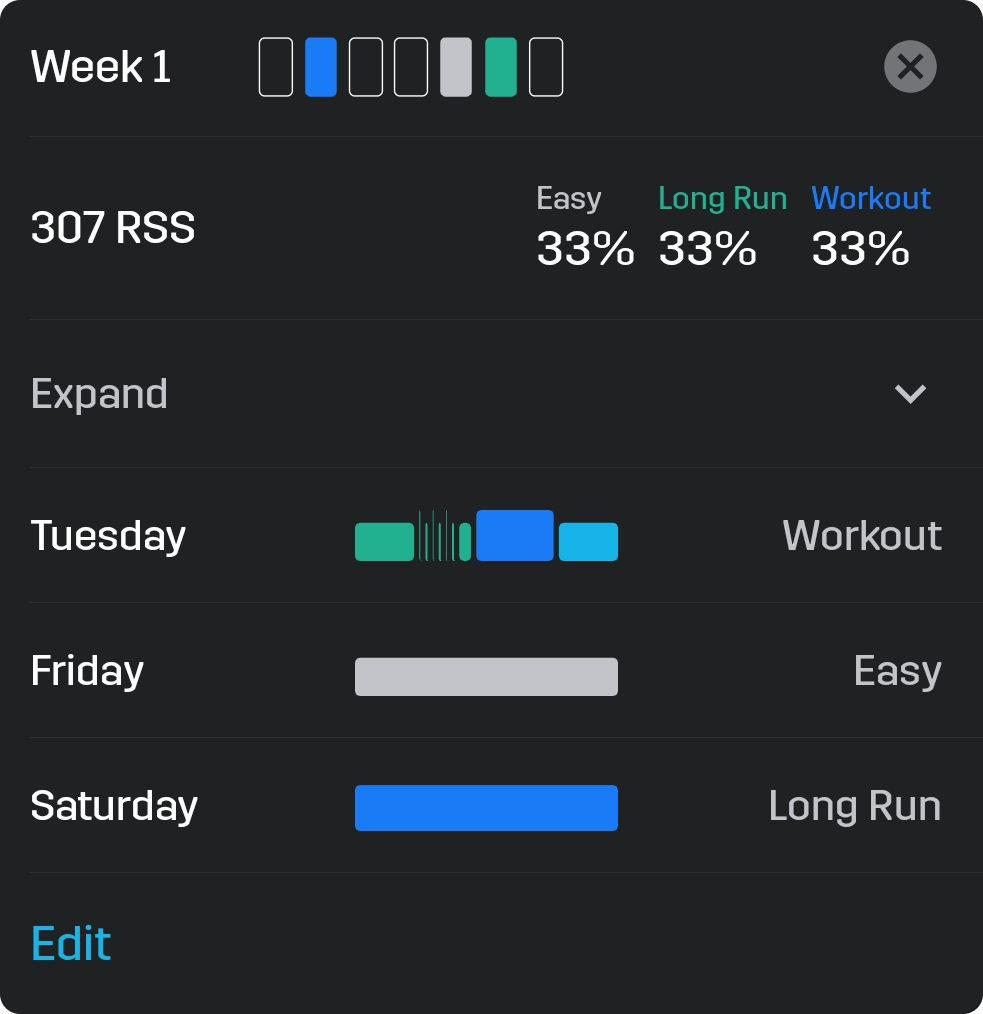Click the Tuesday interval structure graphic

[486, 535]
